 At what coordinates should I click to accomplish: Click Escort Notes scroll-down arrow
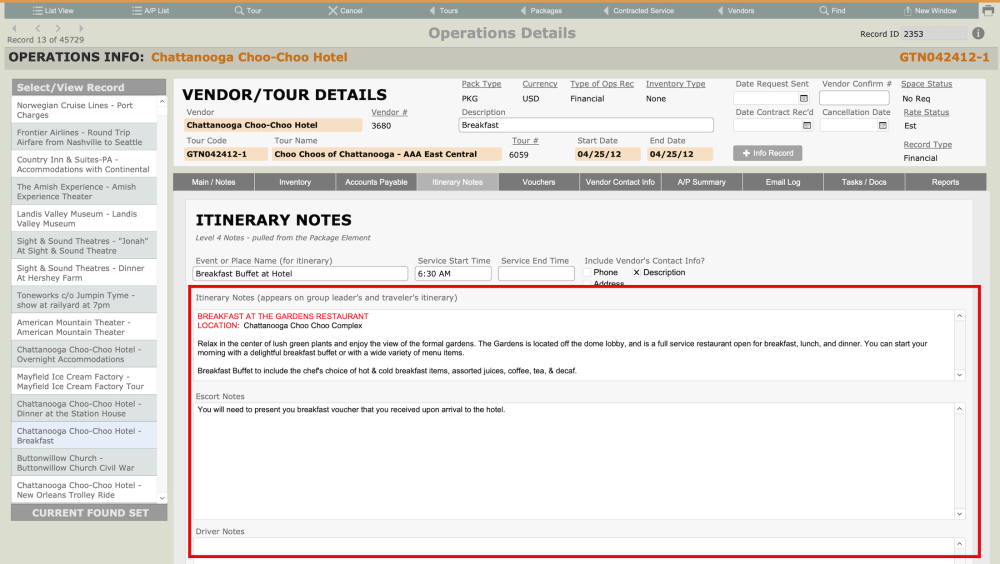(x=959, y=514)
